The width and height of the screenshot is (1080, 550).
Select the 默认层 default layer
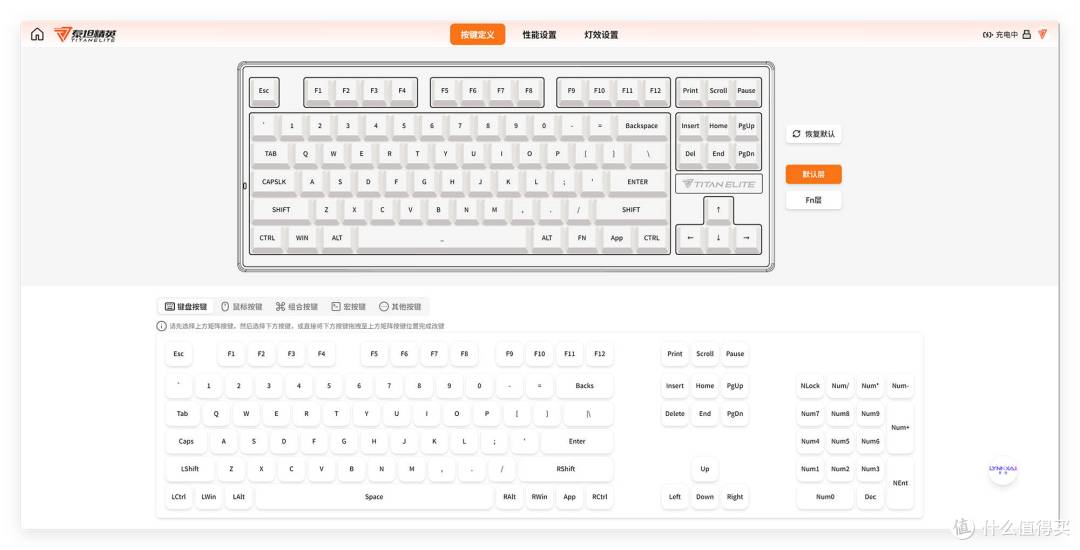coord(813,174)
